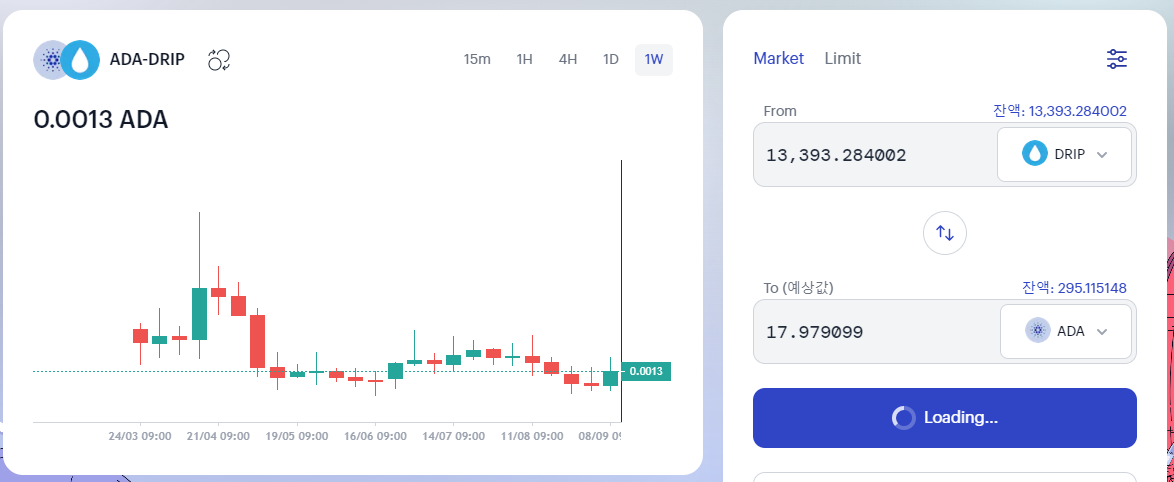This screenshot has width=1174, height=482.
Task: Click the ADA-DRIP pair token icons
Action: (67, 60)
